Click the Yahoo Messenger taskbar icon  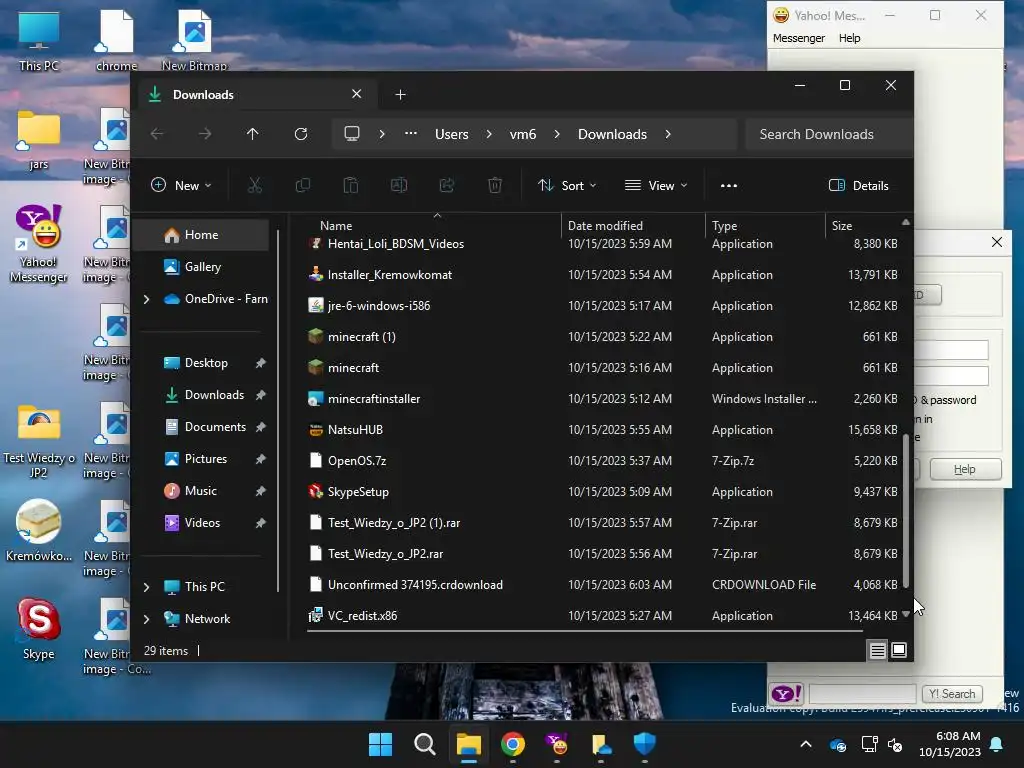point(556,744)
